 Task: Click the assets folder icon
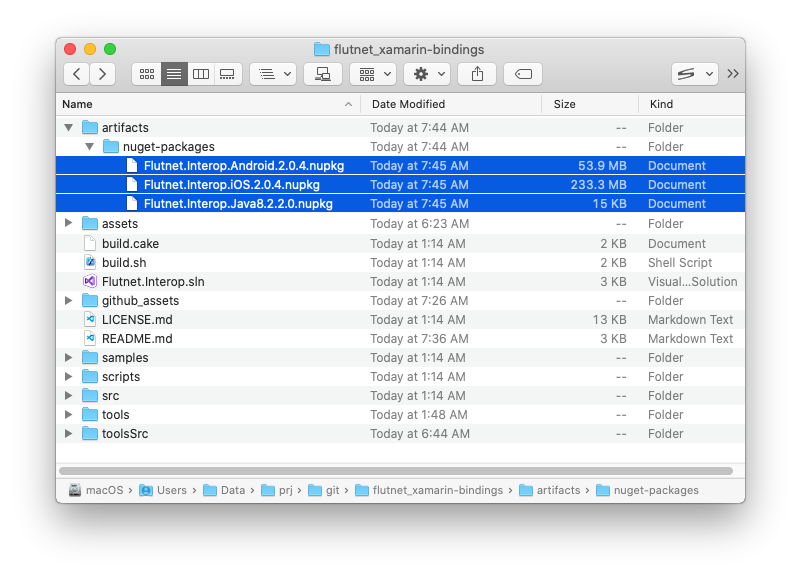pos(90,223)
